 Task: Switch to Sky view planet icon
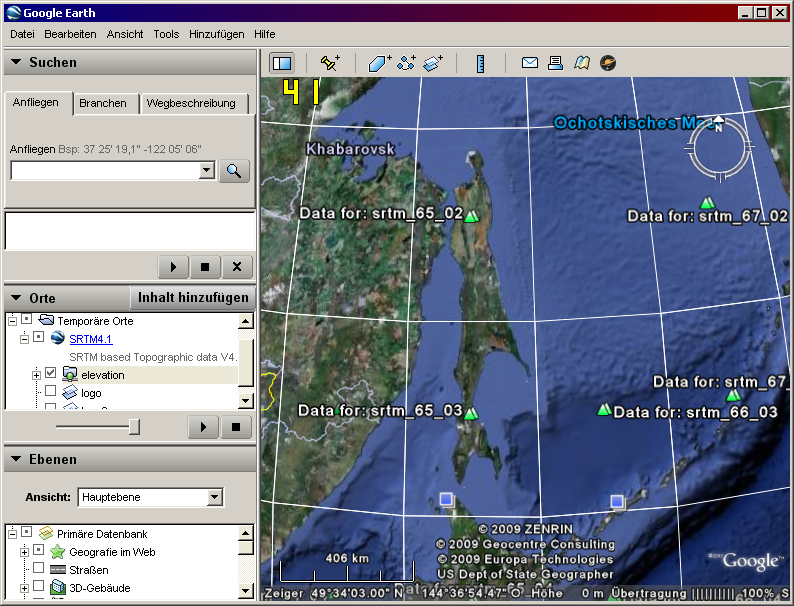607,63
